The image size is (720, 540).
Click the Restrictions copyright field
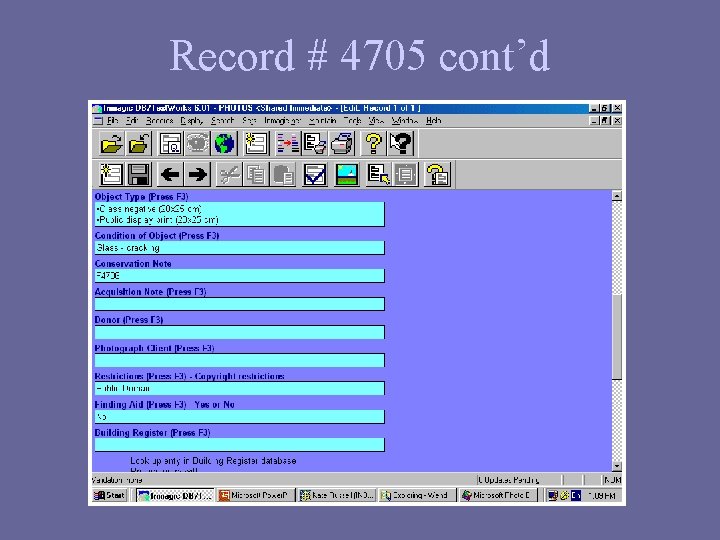click(239, 388)
